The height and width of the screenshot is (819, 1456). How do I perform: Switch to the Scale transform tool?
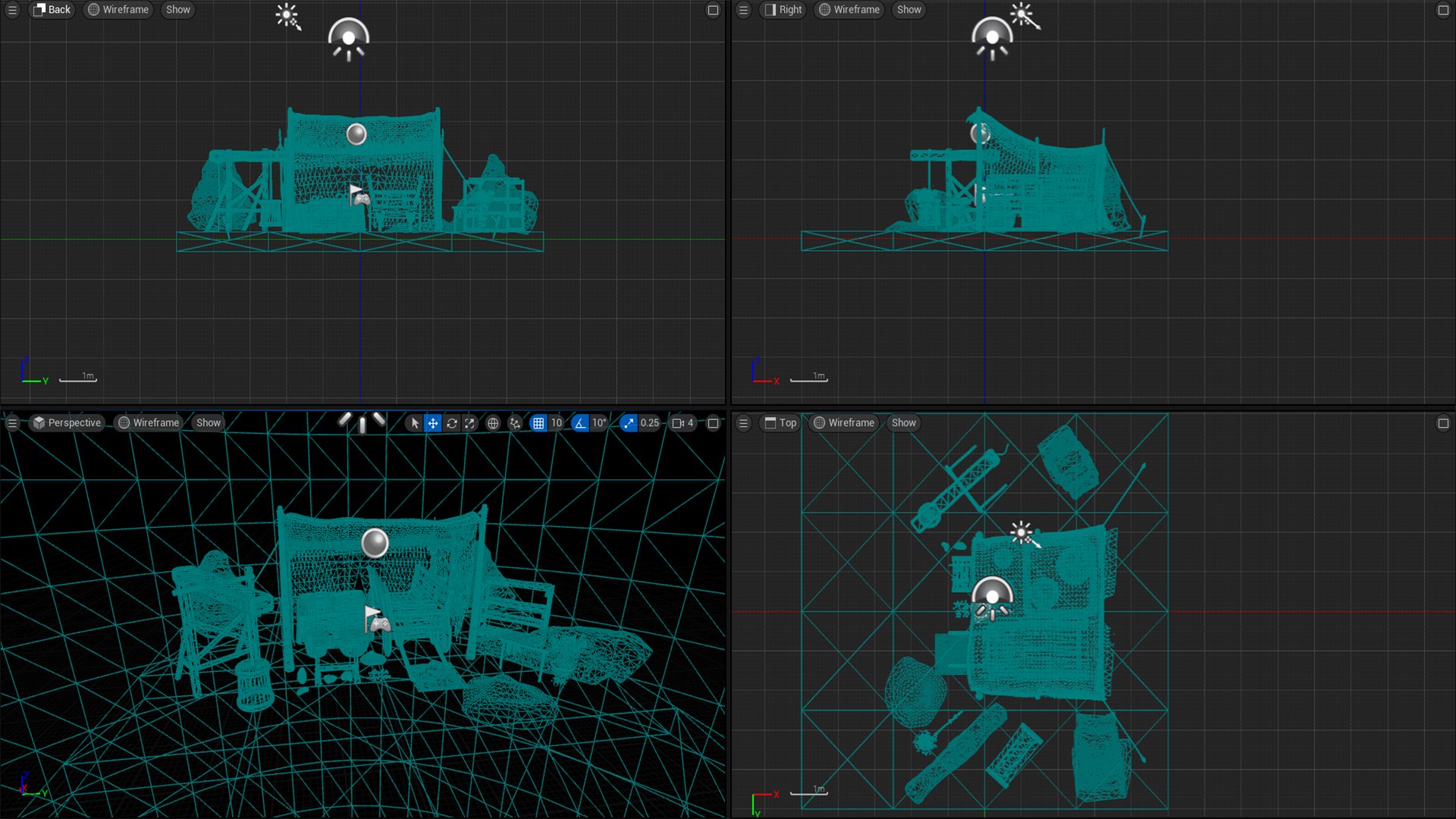[470, 423]
